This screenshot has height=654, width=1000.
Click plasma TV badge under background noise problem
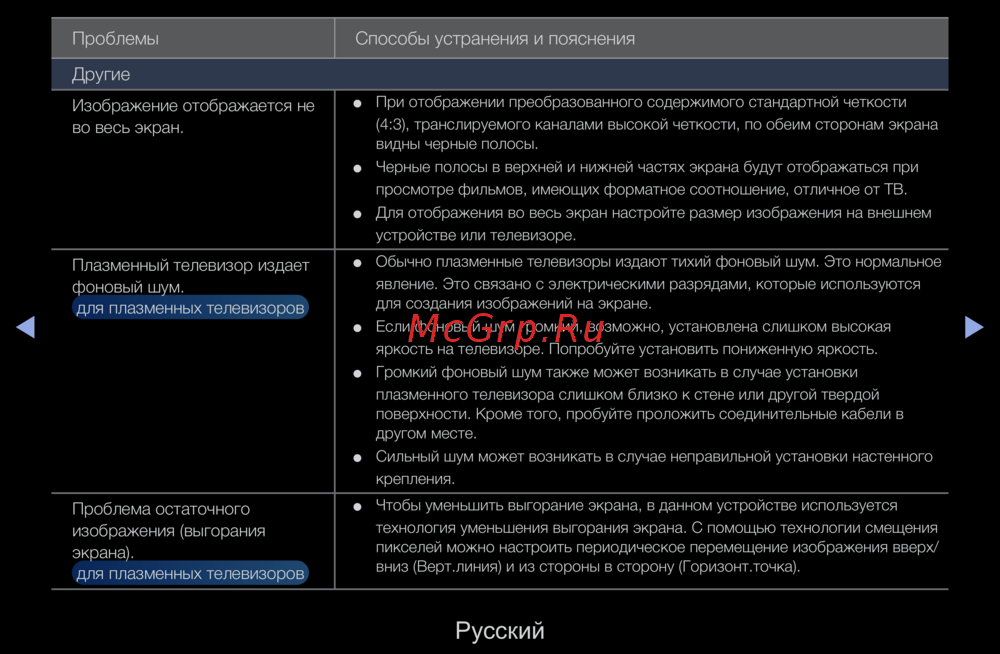point(190,309)
